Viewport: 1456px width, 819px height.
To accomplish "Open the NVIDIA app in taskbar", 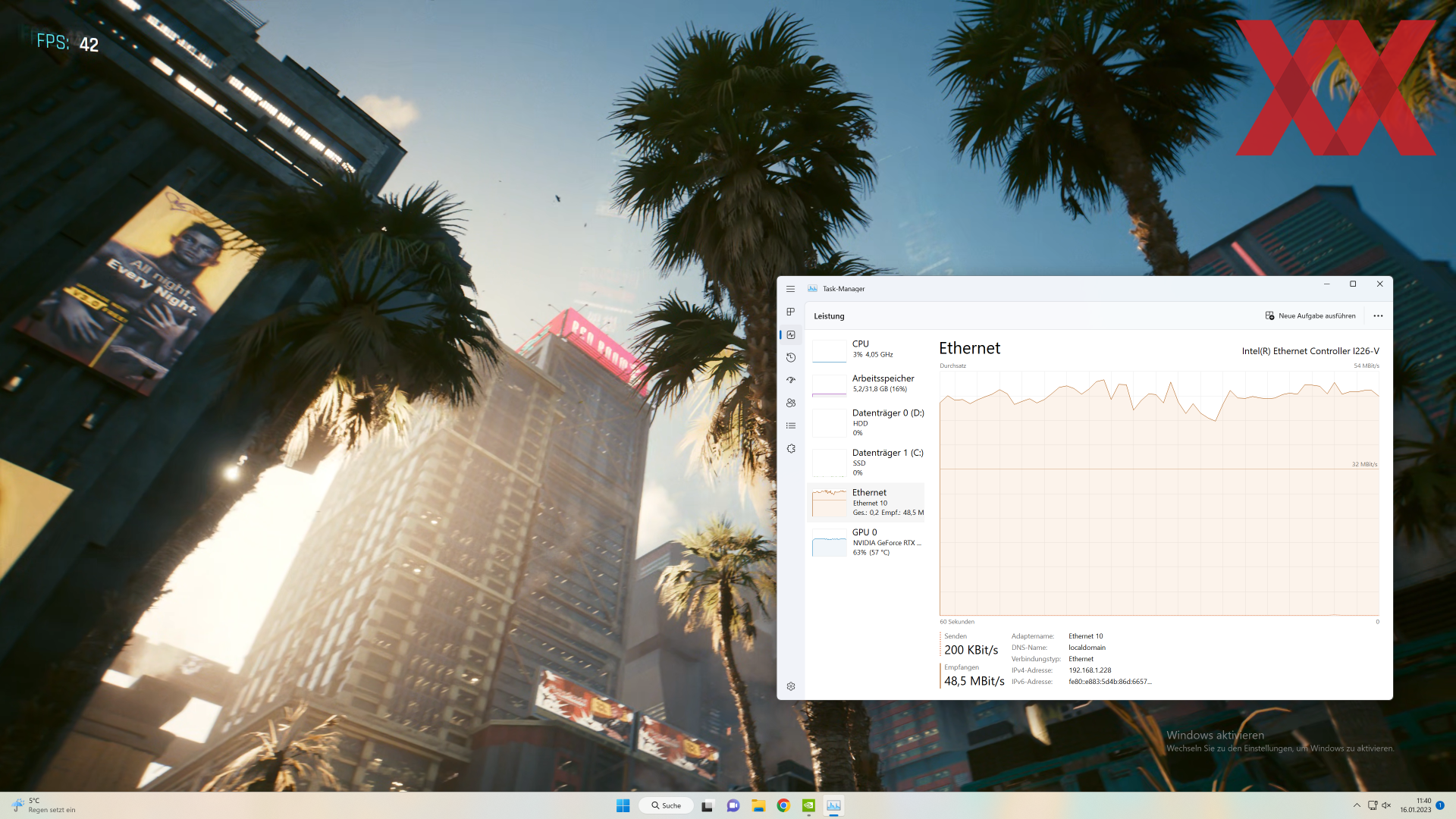I will (x=809, y=805).
